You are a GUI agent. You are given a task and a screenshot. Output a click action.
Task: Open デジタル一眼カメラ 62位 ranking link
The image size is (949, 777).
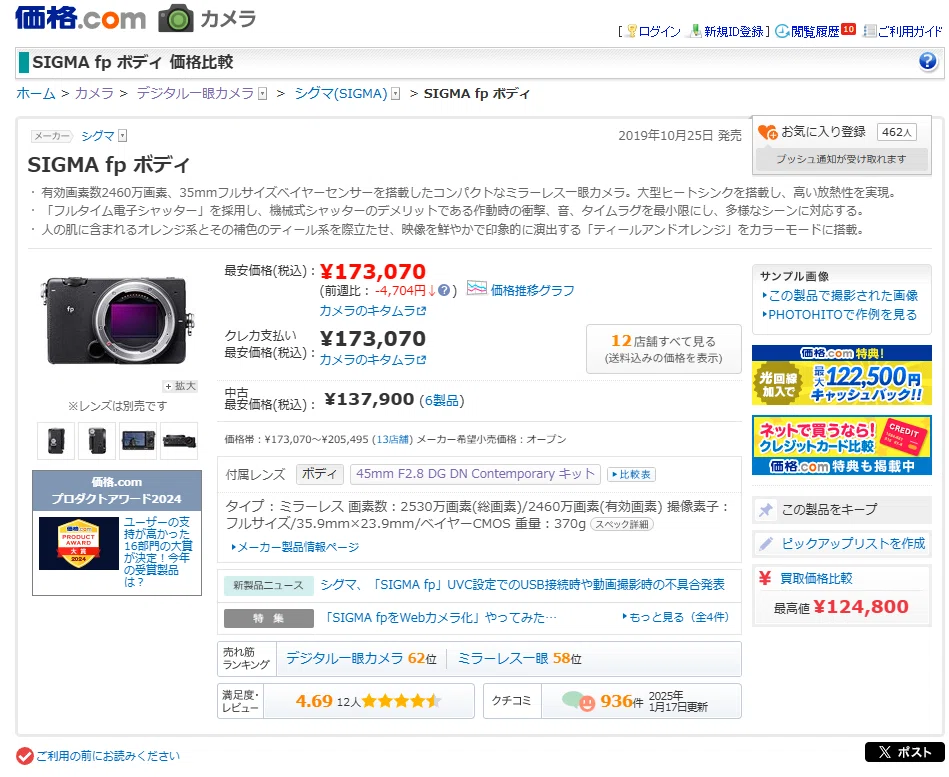pyautogui.click(x=361, y=658)
